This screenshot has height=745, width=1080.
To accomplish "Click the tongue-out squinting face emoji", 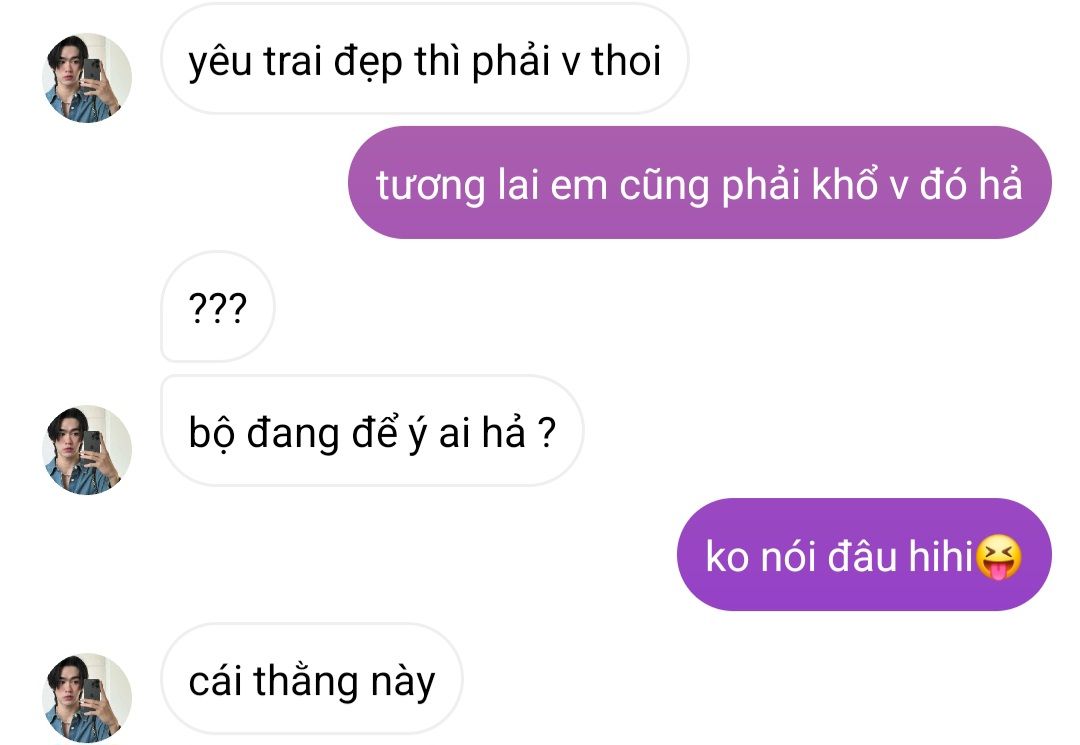I will click(x=999, y=556).
